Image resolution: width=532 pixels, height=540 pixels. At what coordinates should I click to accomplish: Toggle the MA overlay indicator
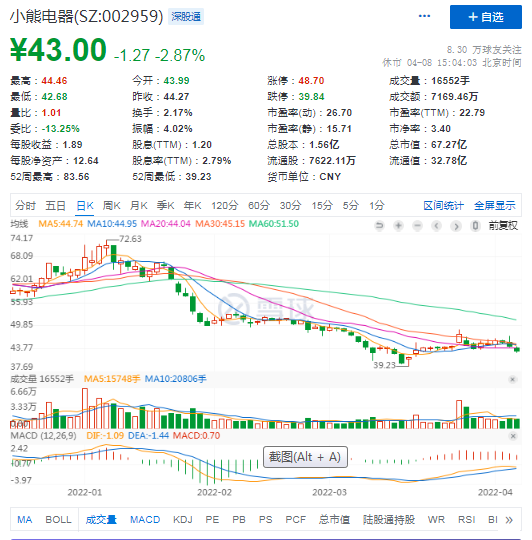coord(24,519)
